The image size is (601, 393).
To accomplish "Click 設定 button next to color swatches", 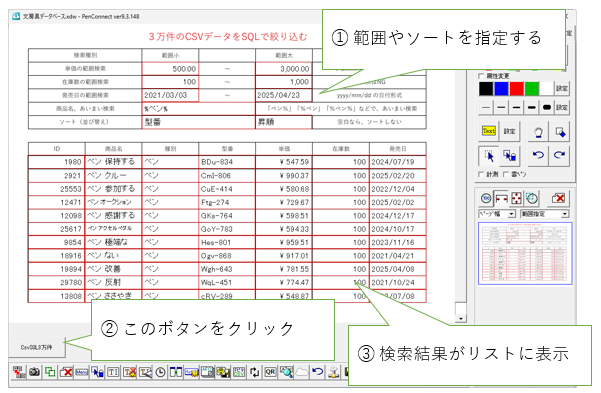I will [562, 89].
